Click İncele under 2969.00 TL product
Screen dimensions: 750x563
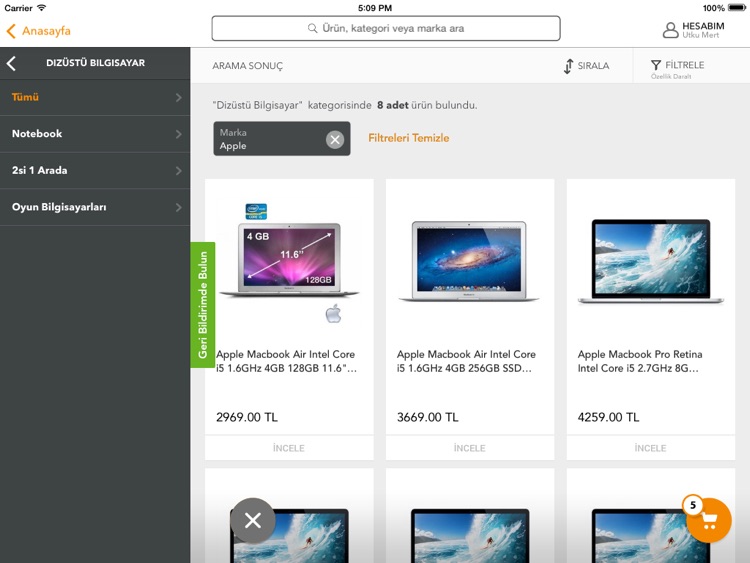[289, 448]
